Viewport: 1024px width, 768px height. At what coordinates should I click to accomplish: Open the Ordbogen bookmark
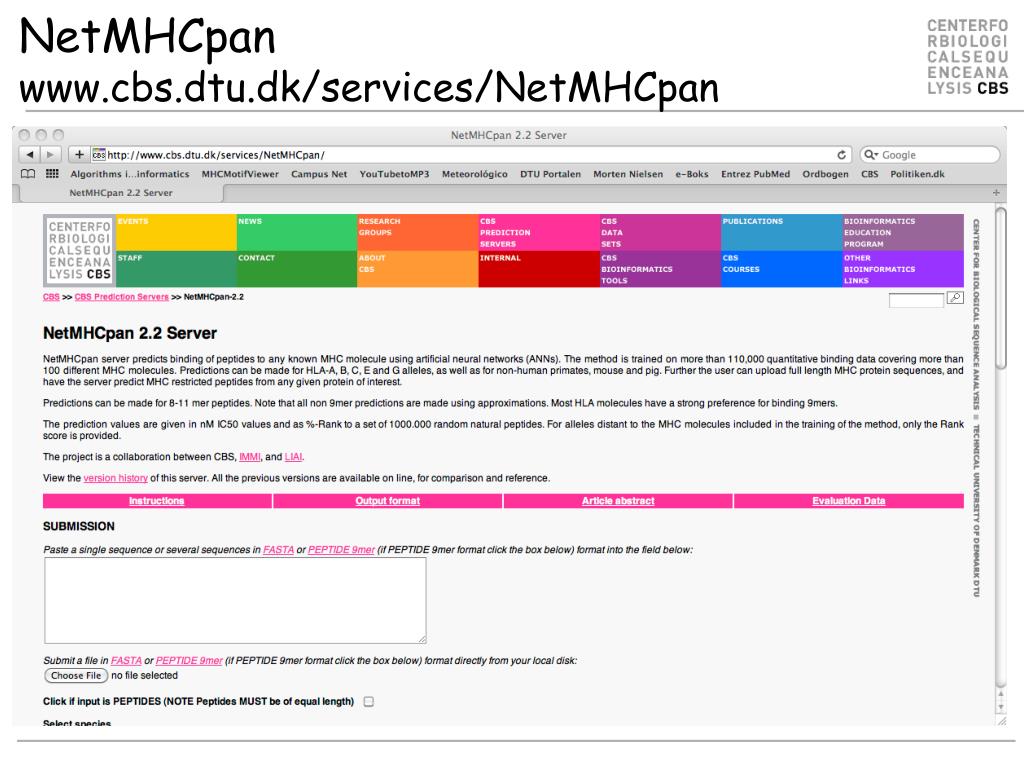pos(825,174)
